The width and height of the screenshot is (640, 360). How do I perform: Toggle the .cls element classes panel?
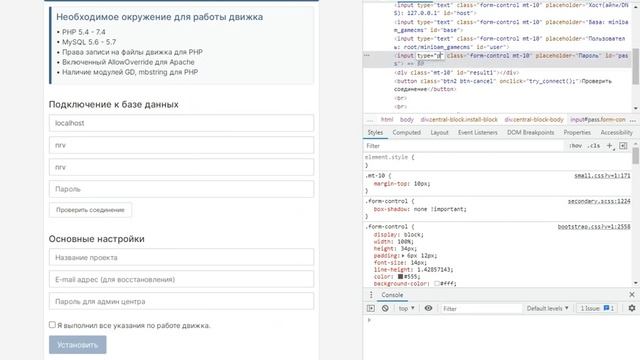click(x=594, y=146)
